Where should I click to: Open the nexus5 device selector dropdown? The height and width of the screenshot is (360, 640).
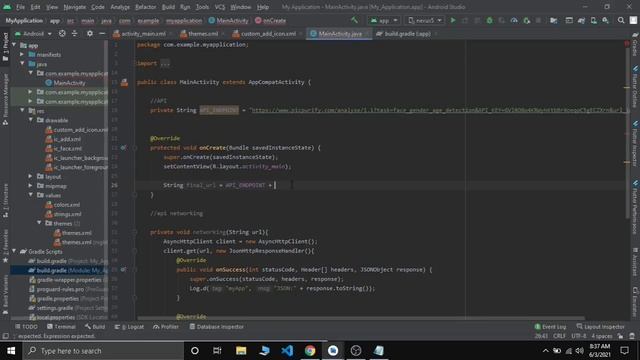(425, 20)
